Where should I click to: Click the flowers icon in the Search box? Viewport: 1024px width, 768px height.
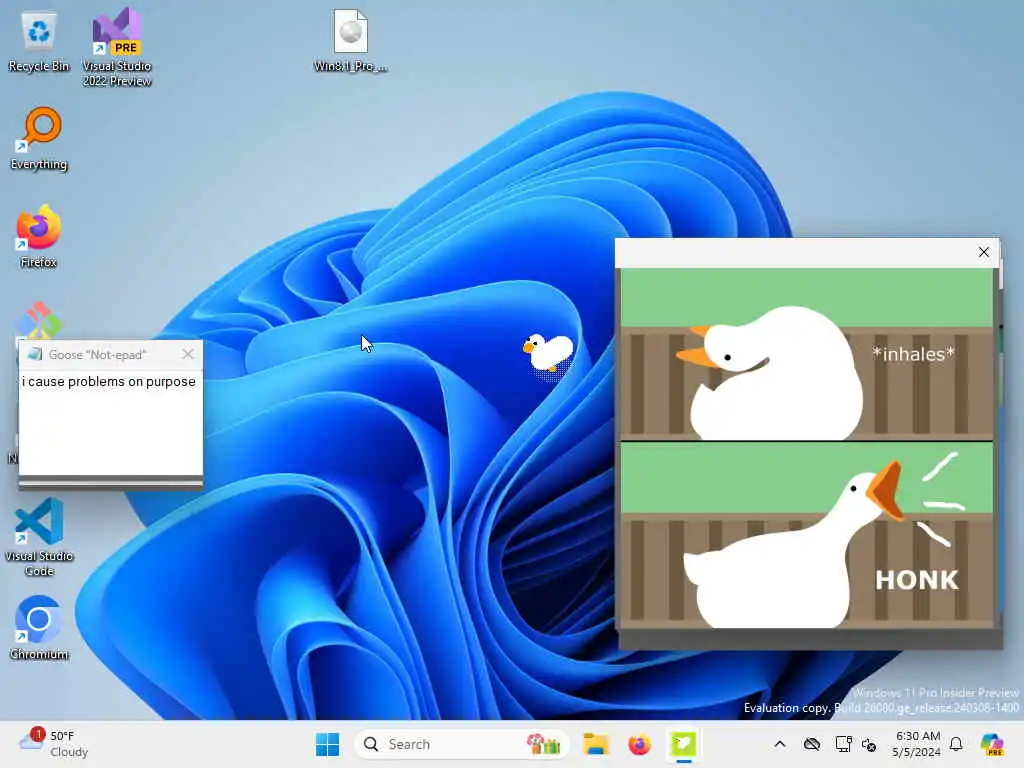(x=544, y=744)
